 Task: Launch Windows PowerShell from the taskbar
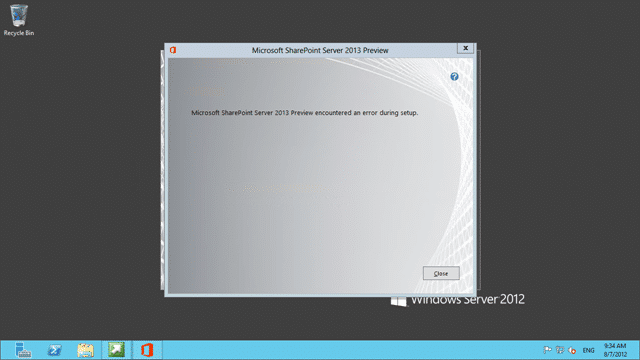point(54,350)
